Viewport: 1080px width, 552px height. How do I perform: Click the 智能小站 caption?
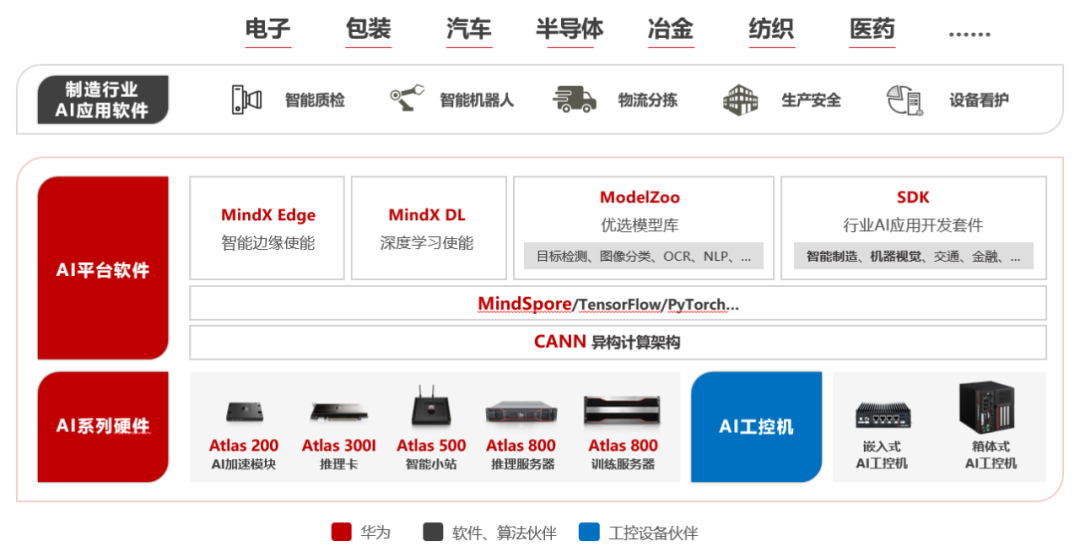point(431,464)
